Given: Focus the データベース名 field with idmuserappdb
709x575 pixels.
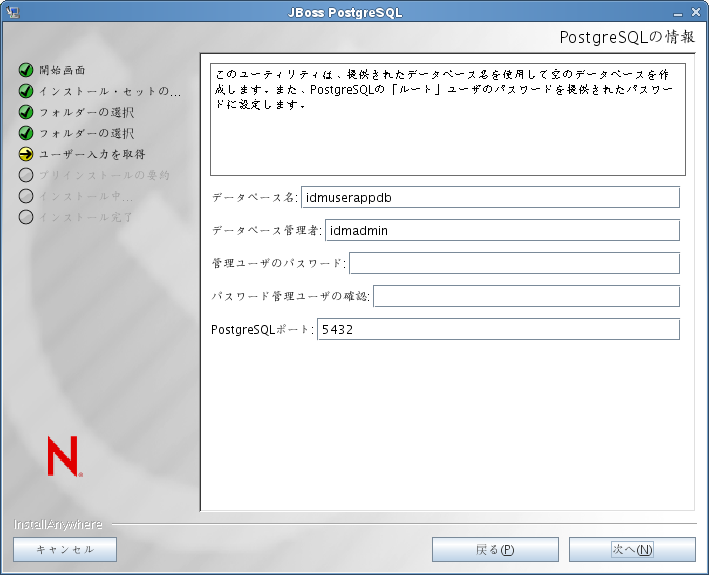Looking at the screenshot, I should click(x=491, y=198).
